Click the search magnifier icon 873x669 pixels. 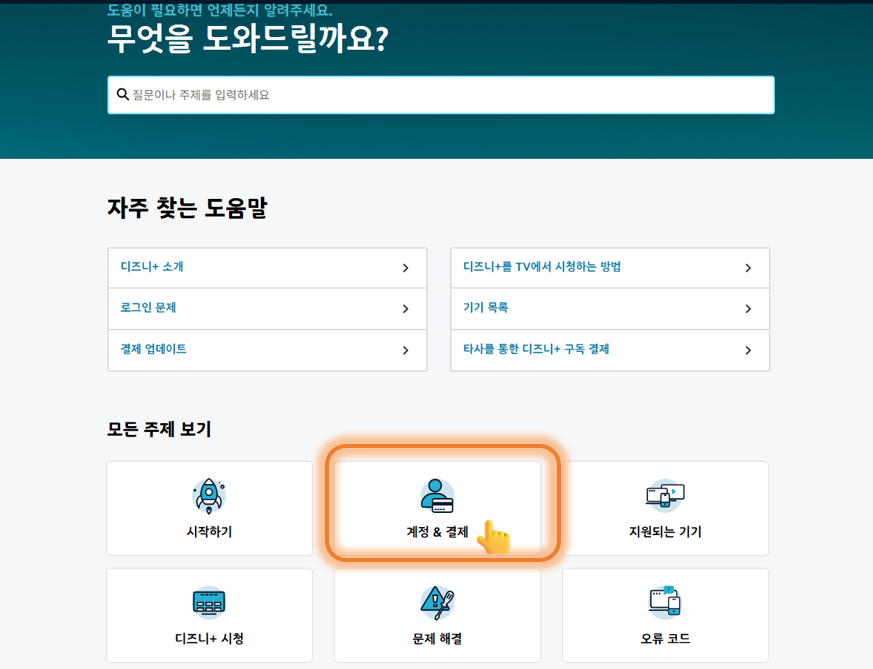(122, 95)
